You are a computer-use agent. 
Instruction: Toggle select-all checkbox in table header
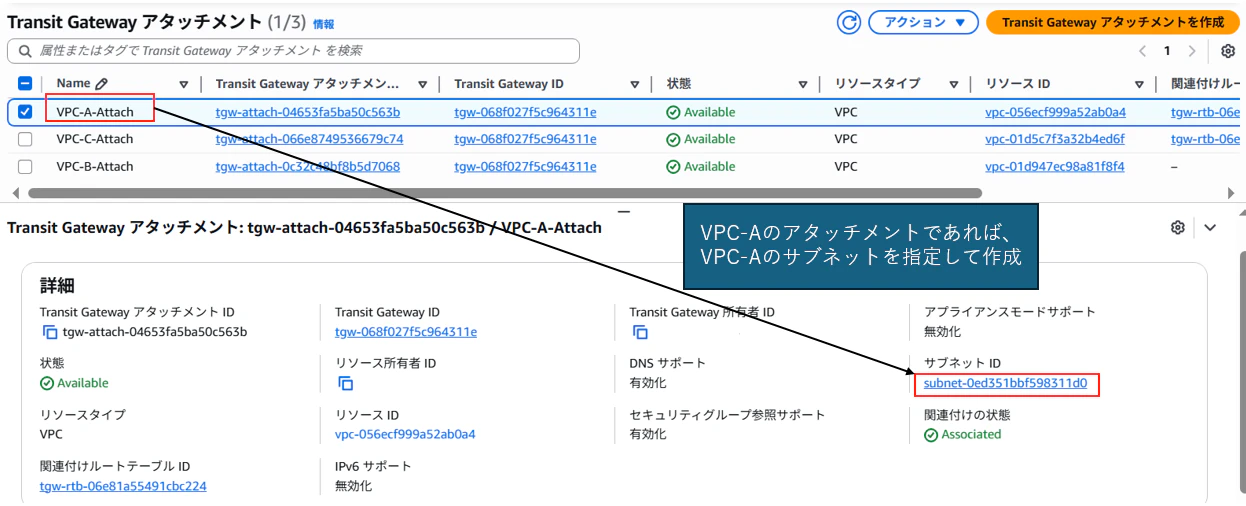[x=25, y=84]
